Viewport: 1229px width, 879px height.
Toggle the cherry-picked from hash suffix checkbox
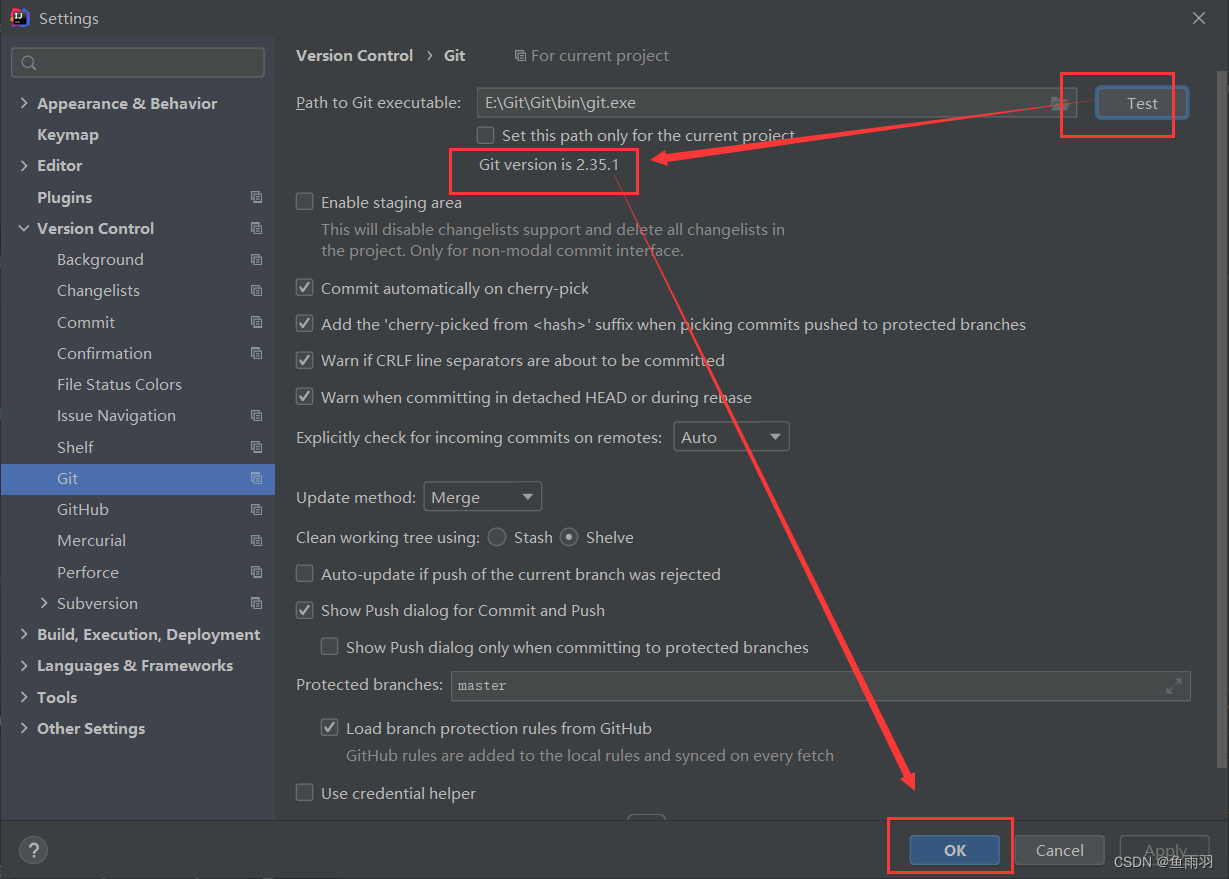coord(304,324)
